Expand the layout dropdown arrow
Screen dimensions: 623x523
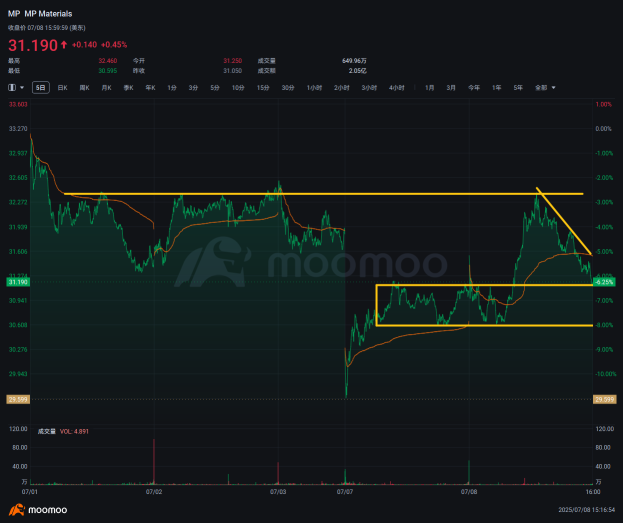point(22,87)
